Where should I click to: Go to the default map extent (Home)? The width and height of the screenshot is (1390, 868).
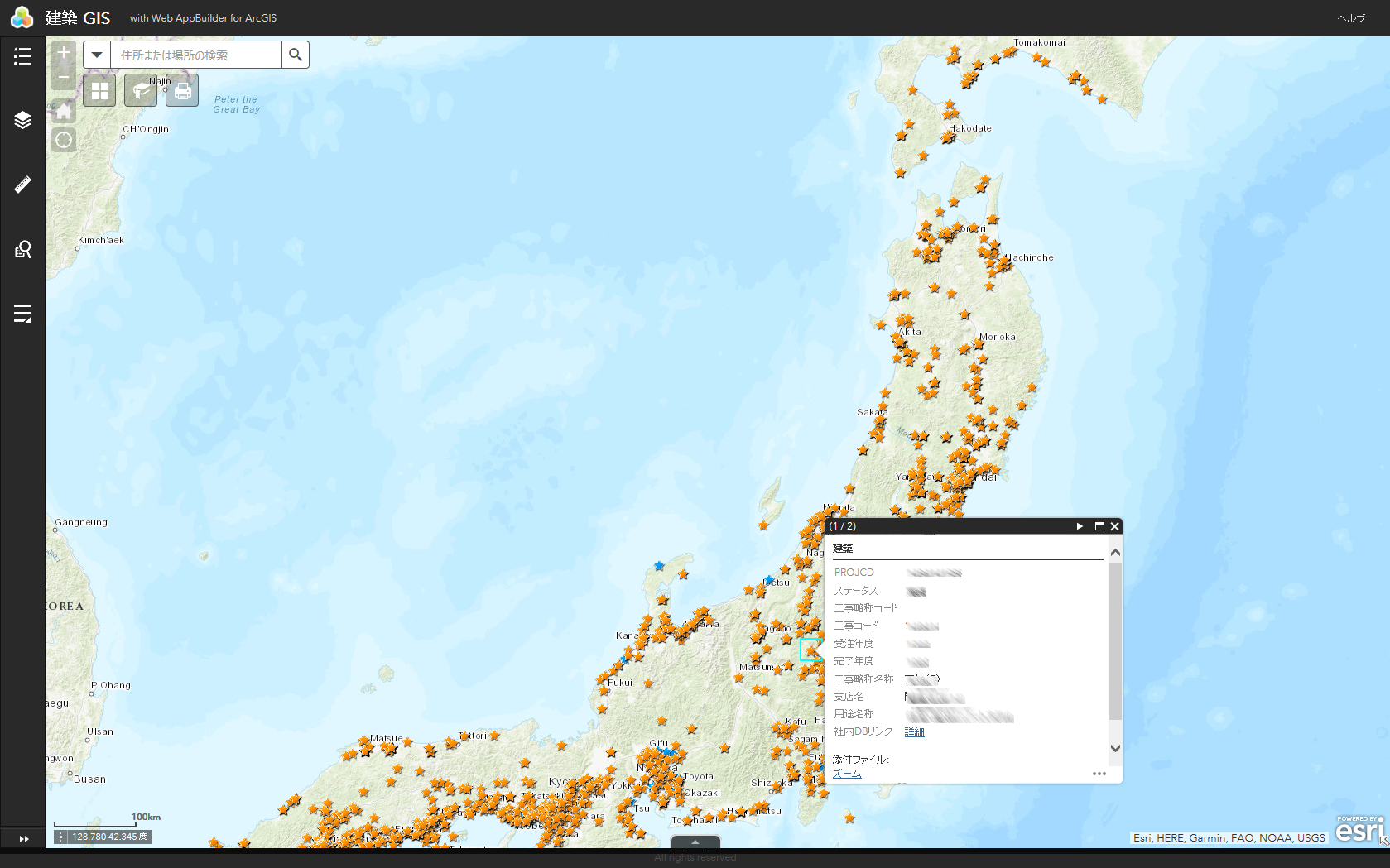tap(64, 112)
